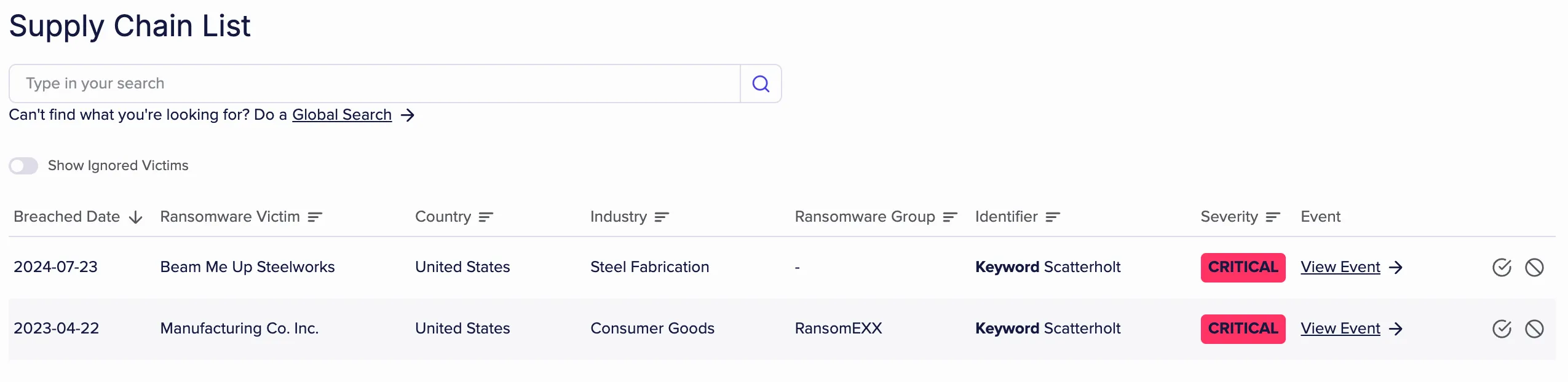Screen dimensions: 1568x382
Task: Focus the Type in your search field
Action: (x=374, y=84)
